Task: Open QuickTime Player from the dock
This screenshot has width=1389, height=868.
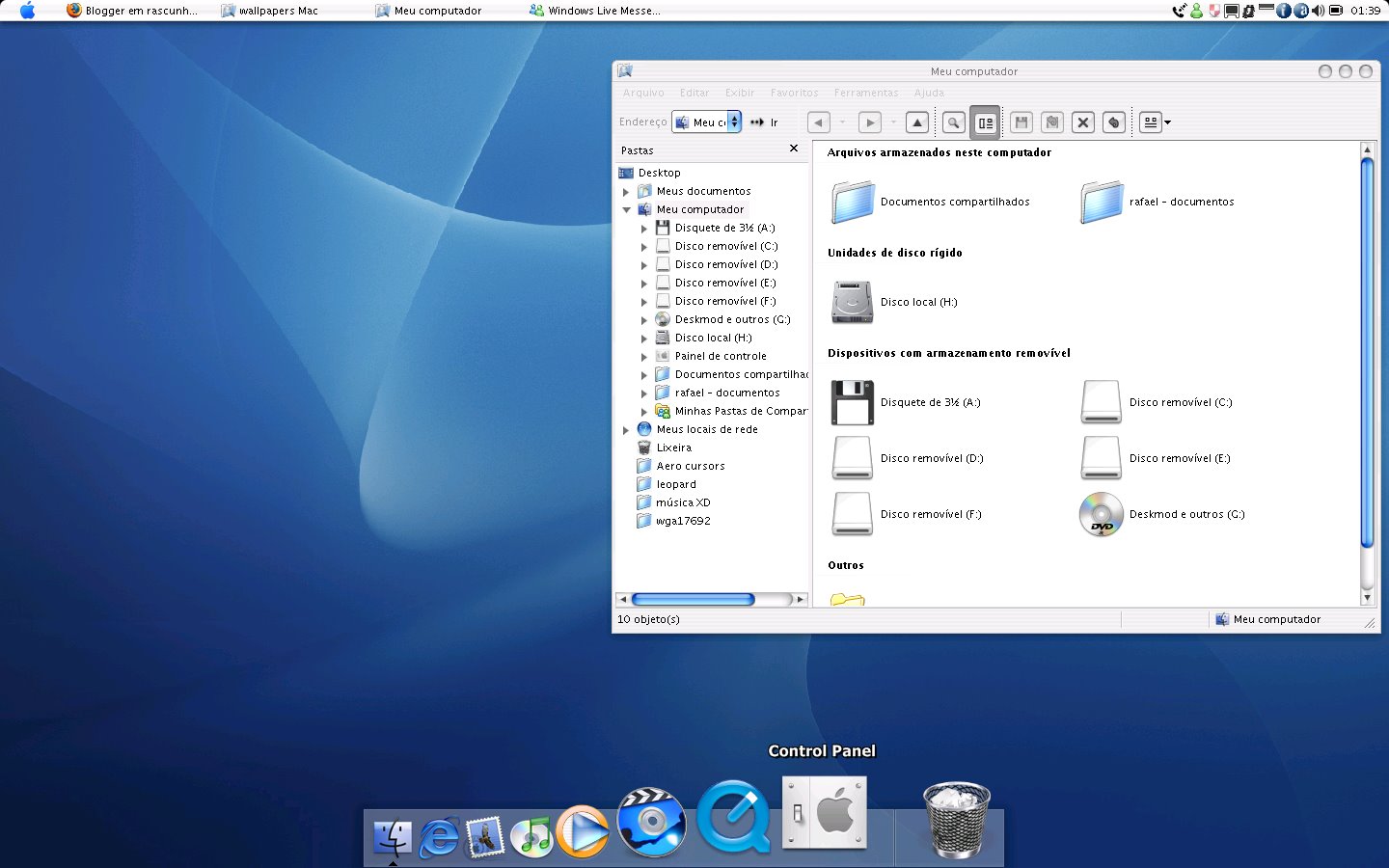Action: pyautogui.click(x=733, y=818)
